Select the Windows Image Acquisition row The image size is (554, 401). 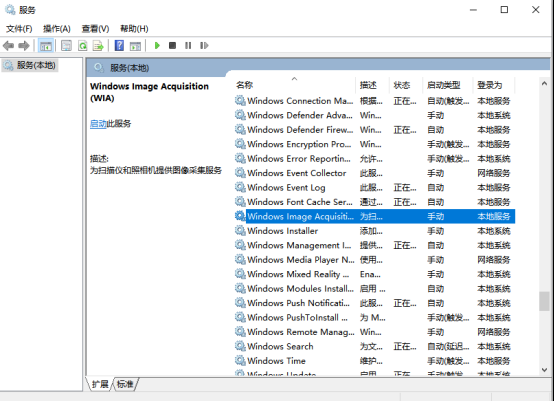pos(375,216)
